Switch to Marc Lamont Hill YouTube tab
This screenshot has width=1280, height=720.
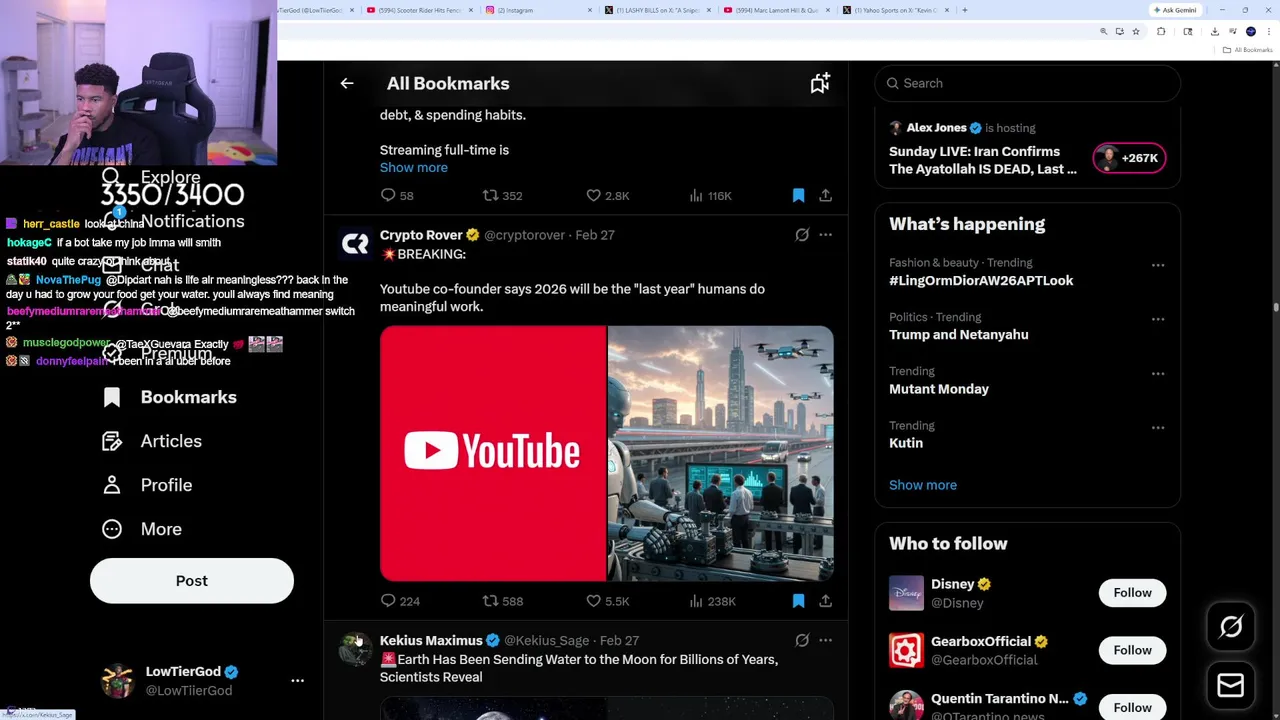[x=776, y=10]
